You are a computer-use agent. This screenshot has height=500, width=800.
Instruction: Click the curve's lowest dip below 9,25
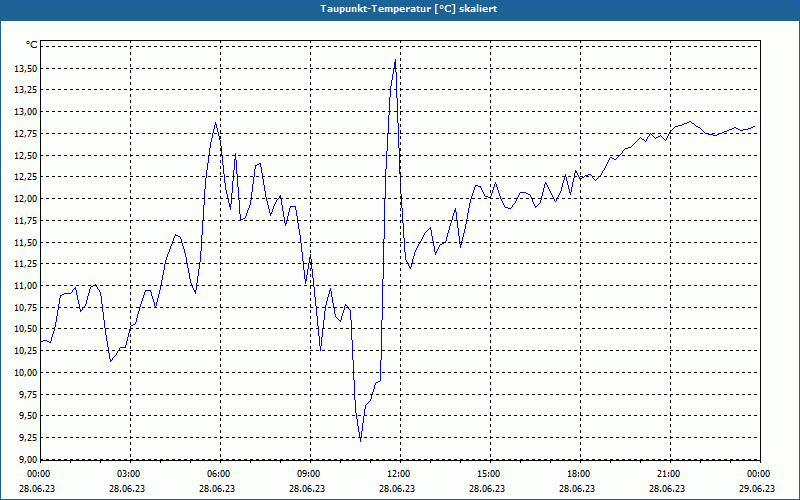point(360,441)
